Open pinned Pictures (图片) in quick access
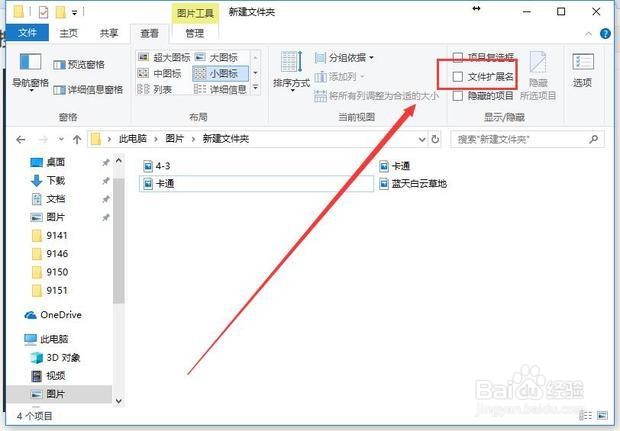 click(48, 217)
